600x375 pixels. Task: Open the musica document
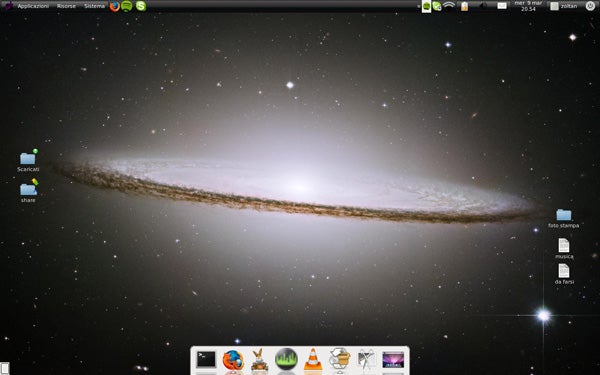point(564,249)
